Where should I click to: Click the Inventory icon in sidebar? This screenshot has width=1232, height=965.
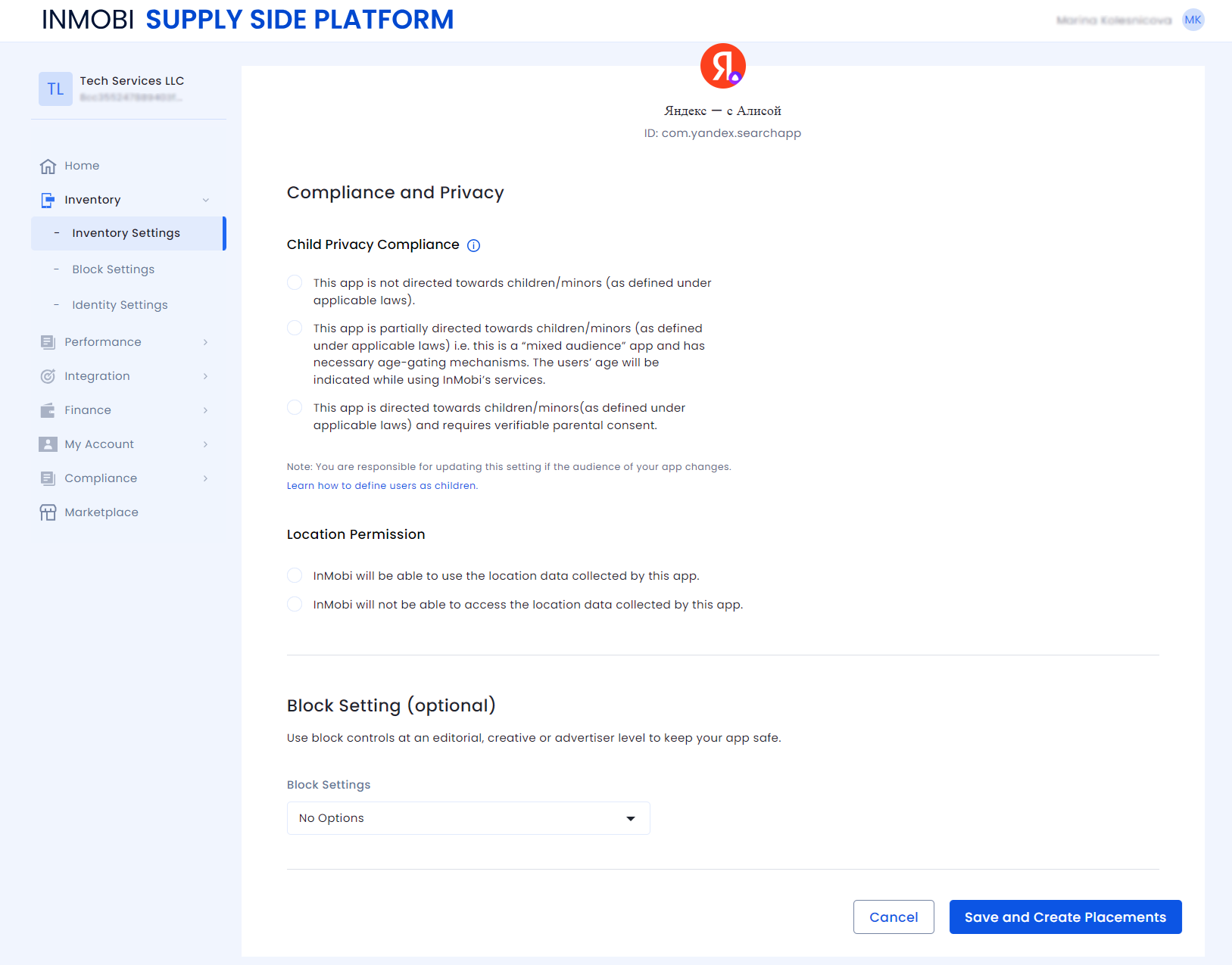coord(48,200)
